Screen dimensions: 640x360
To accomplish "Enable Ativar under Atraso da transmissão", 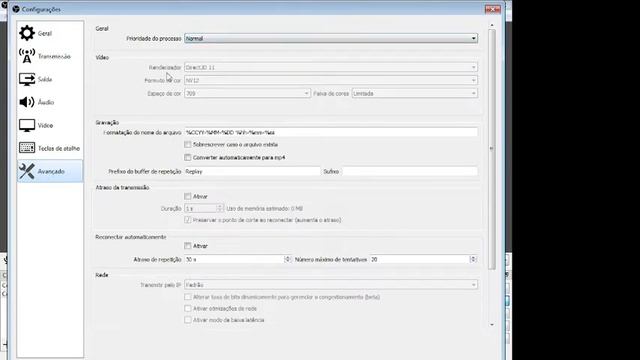I will pyautogui.click(x=188, y=196).
